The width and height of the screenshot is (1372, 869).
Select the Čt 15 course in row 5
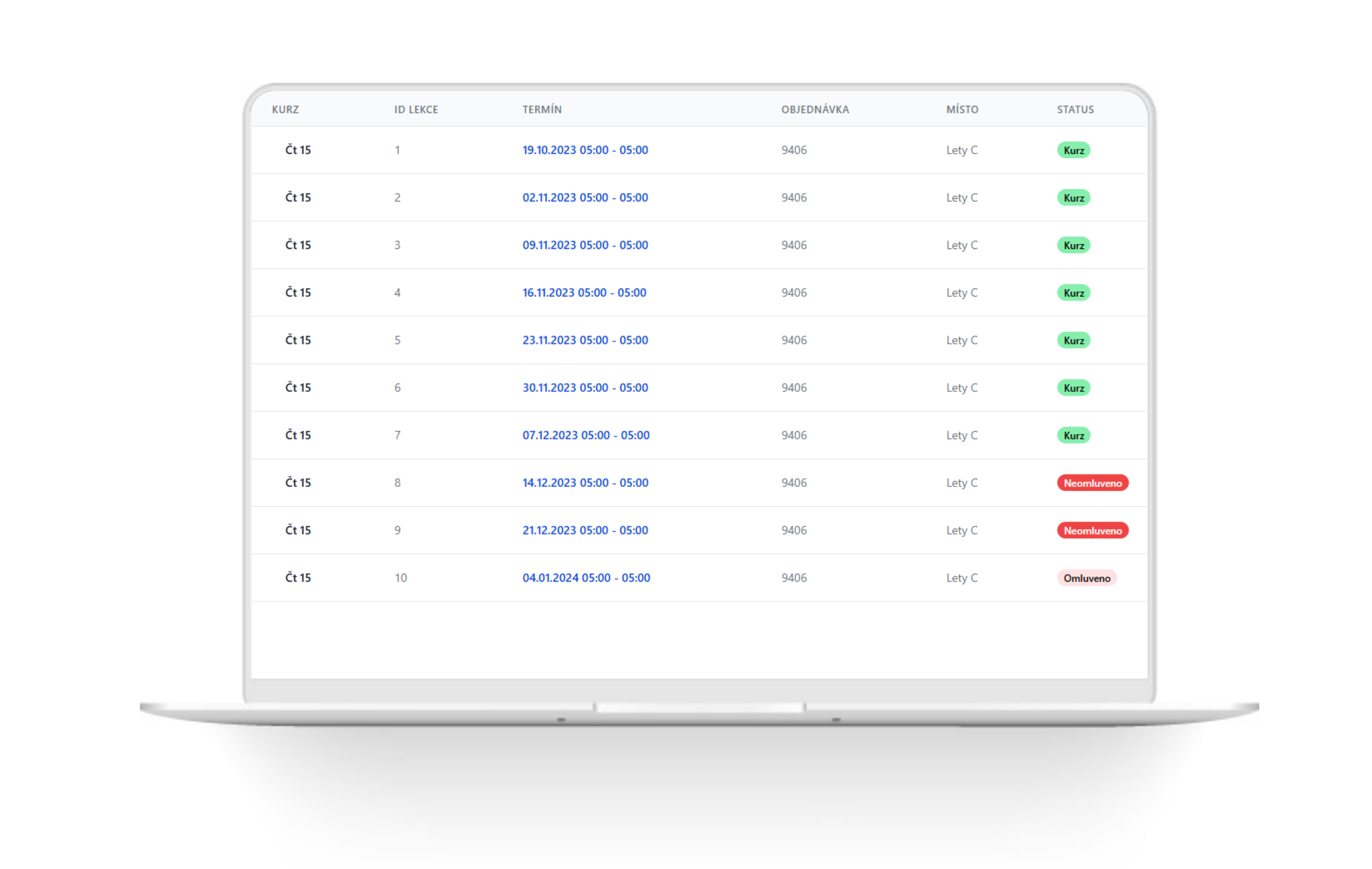(297, 340)
